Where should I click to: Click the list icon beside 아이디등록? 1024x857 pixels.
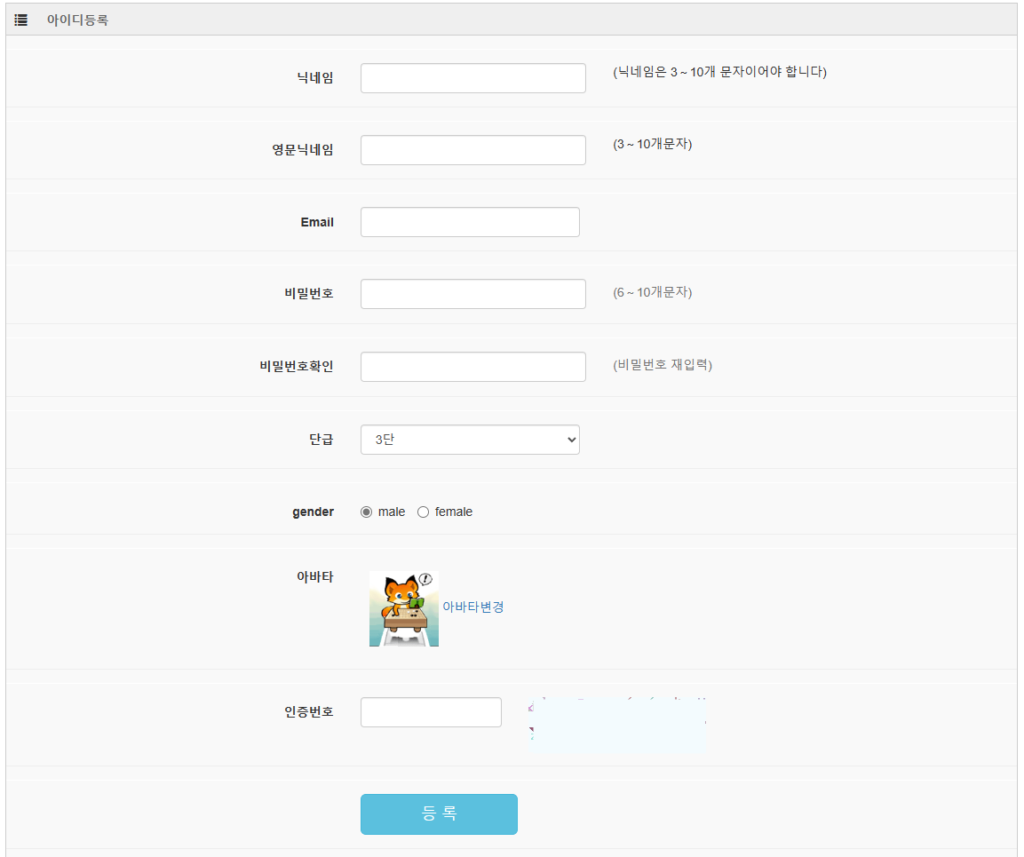tap(21, 20)
